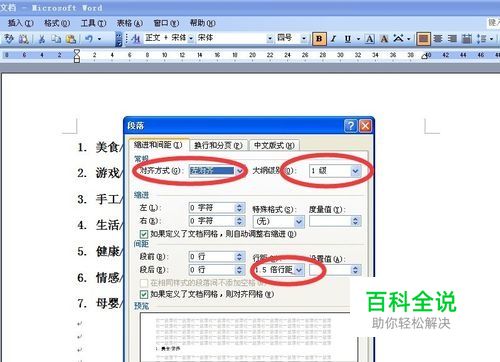Select justify alignment, the highlighted icon
The width and height of the screenshot is (500, 362).
tap(423, 39)
